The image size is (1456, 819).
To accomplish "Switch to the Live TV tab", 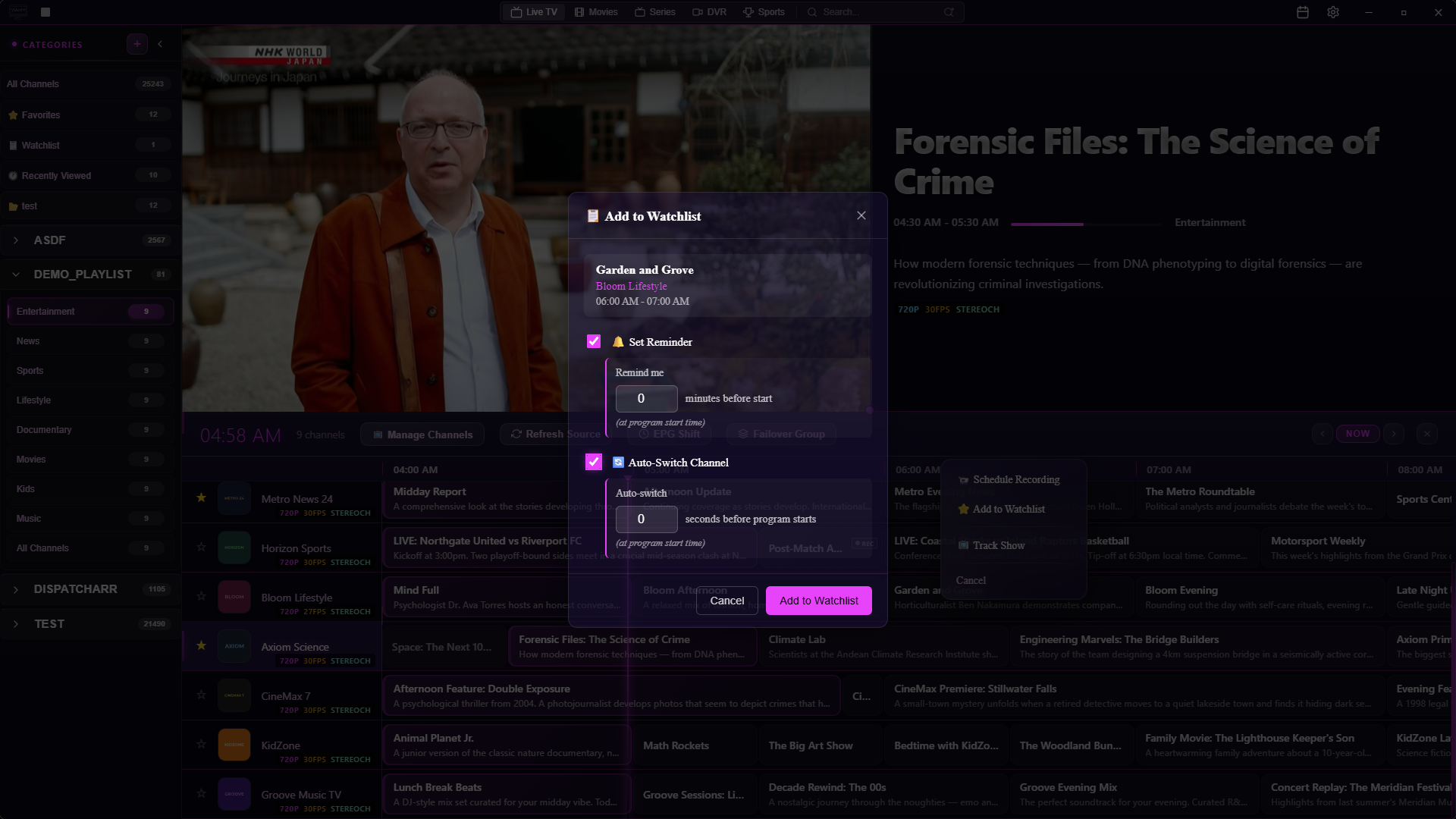I will [534, 12].
